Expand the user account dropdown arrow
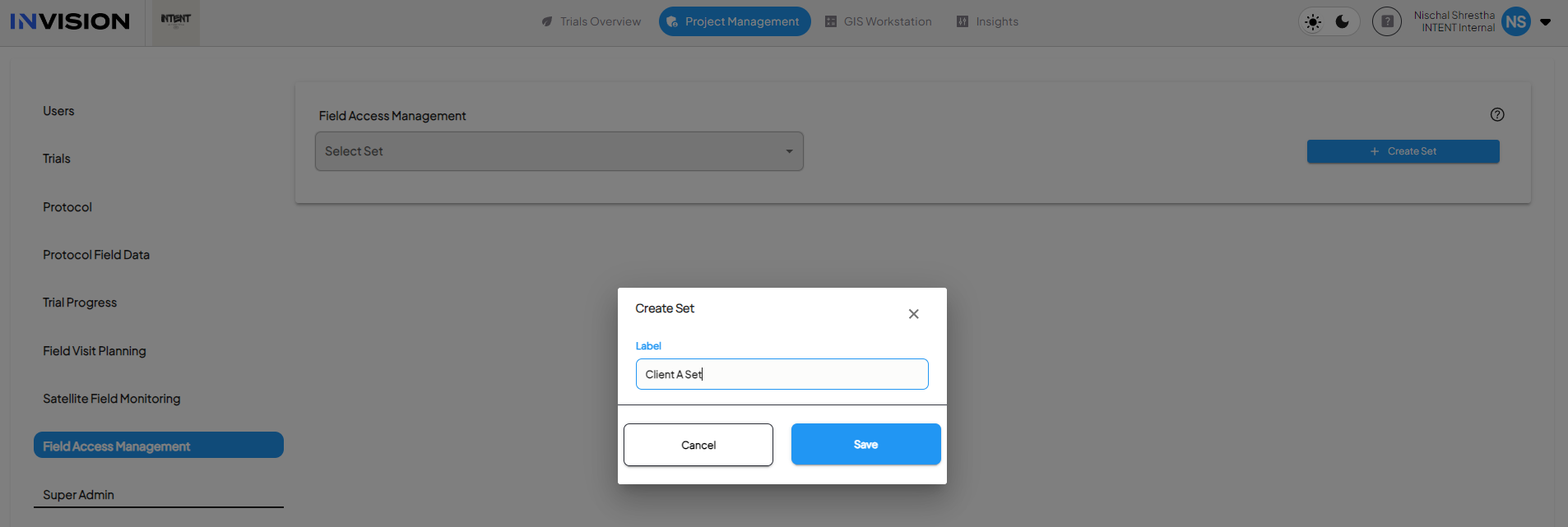 [1546, 22]
